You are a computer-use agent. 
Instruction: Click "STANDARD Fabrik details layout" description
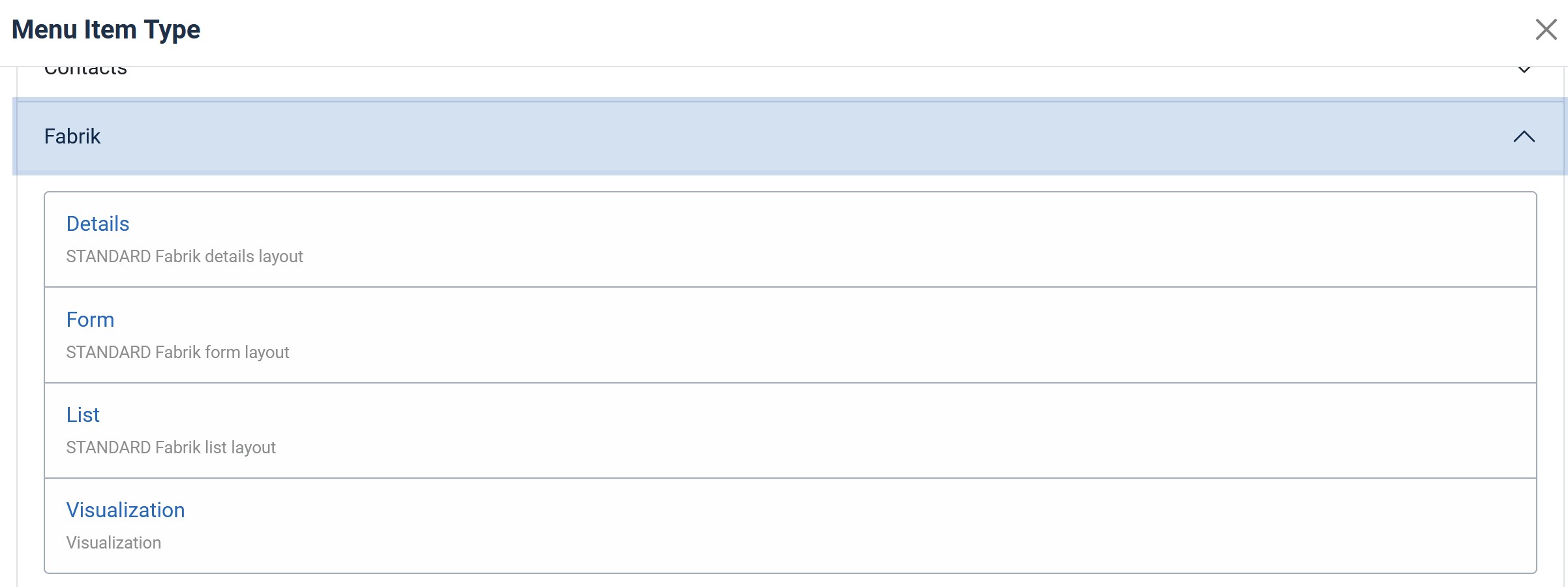point(185,256)
